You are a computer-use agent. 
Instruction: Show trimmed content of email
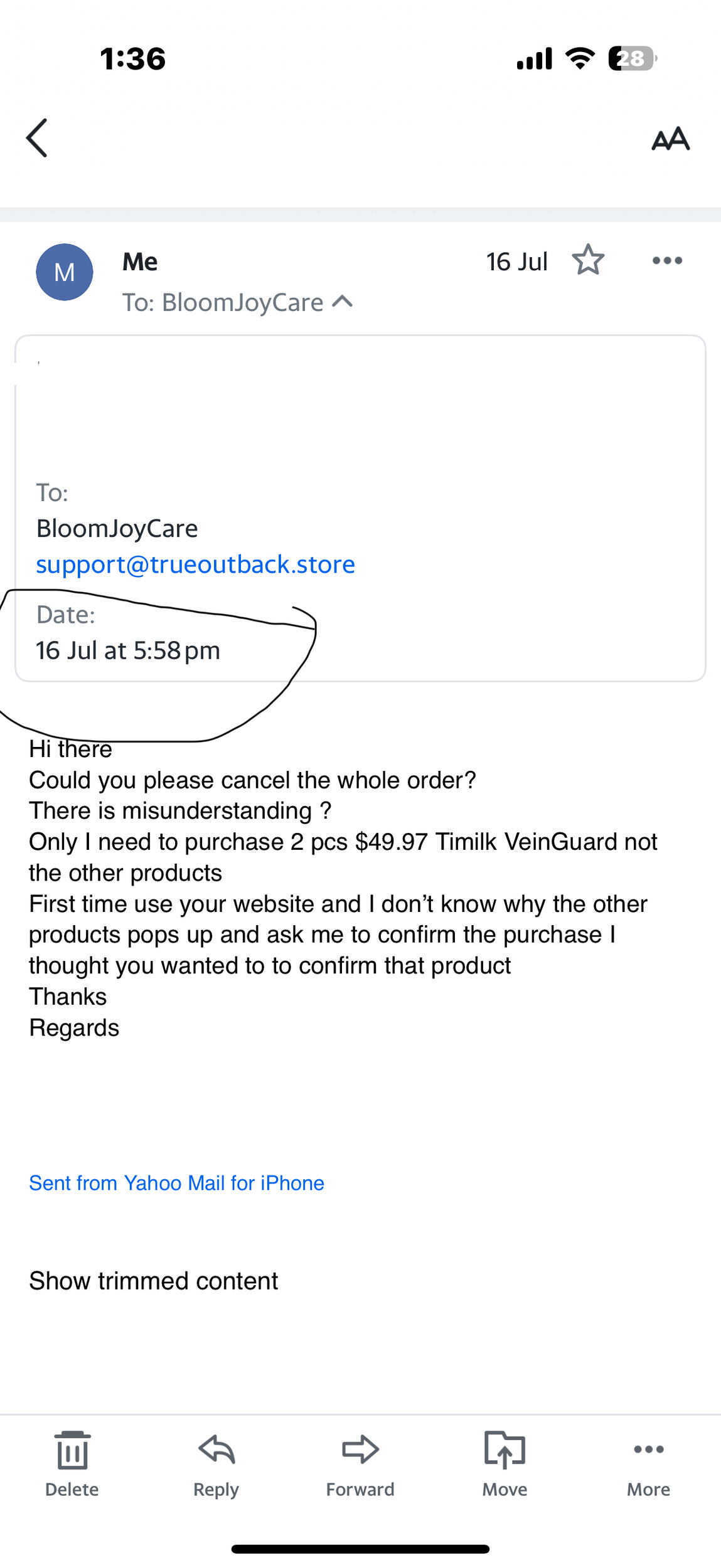[153, 1281]
